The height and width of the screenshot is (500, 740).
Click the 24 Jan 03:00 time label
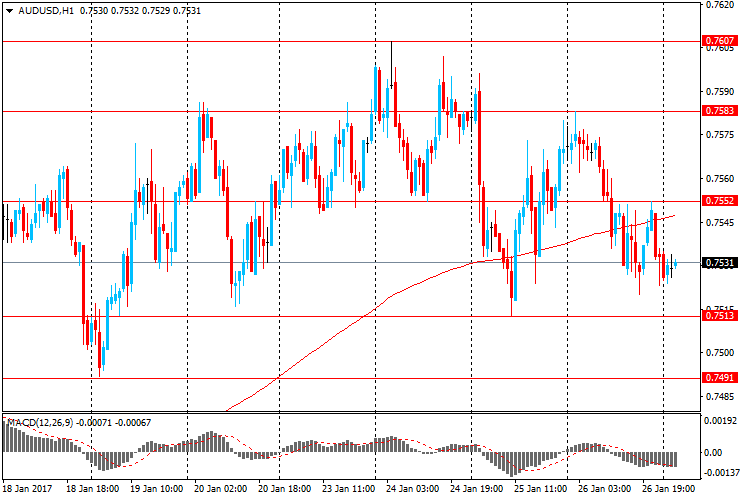click(x=412, y=488)
